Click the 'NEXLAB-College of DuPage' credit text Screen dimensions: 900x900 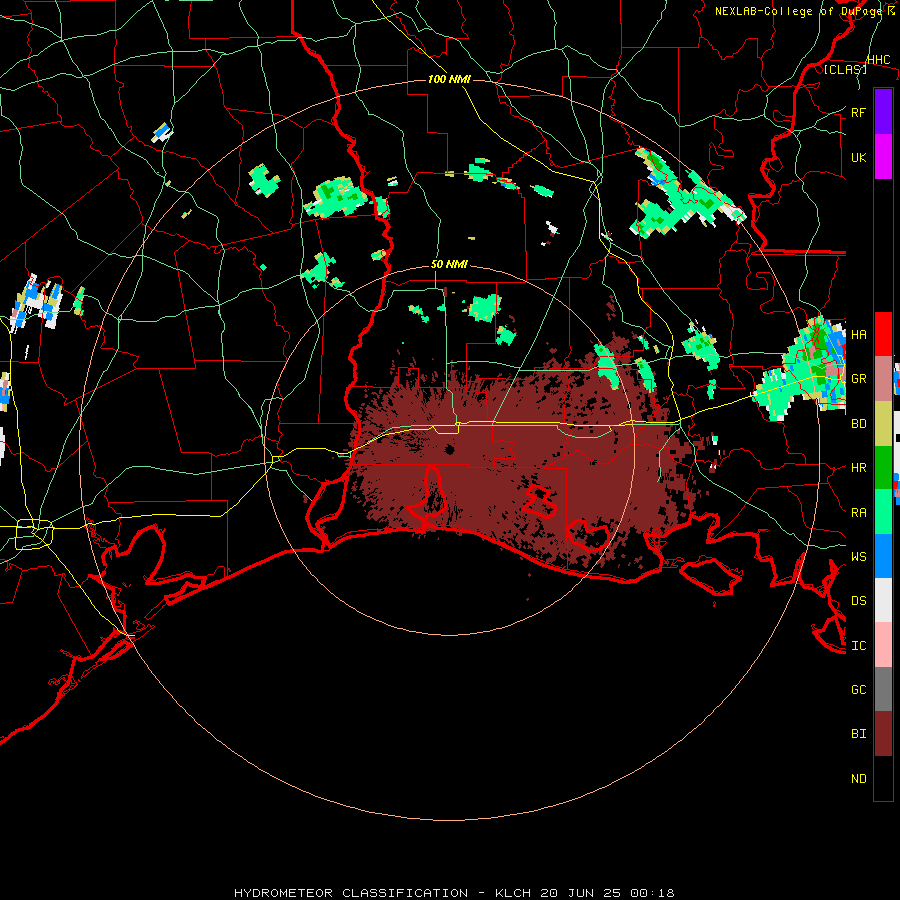pyautogui.click(x=799, y=11)
